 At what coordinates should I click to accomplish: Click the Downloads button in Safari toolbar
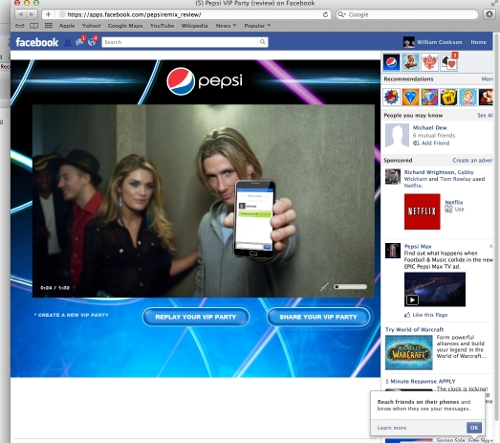click(x=489, y=14)
